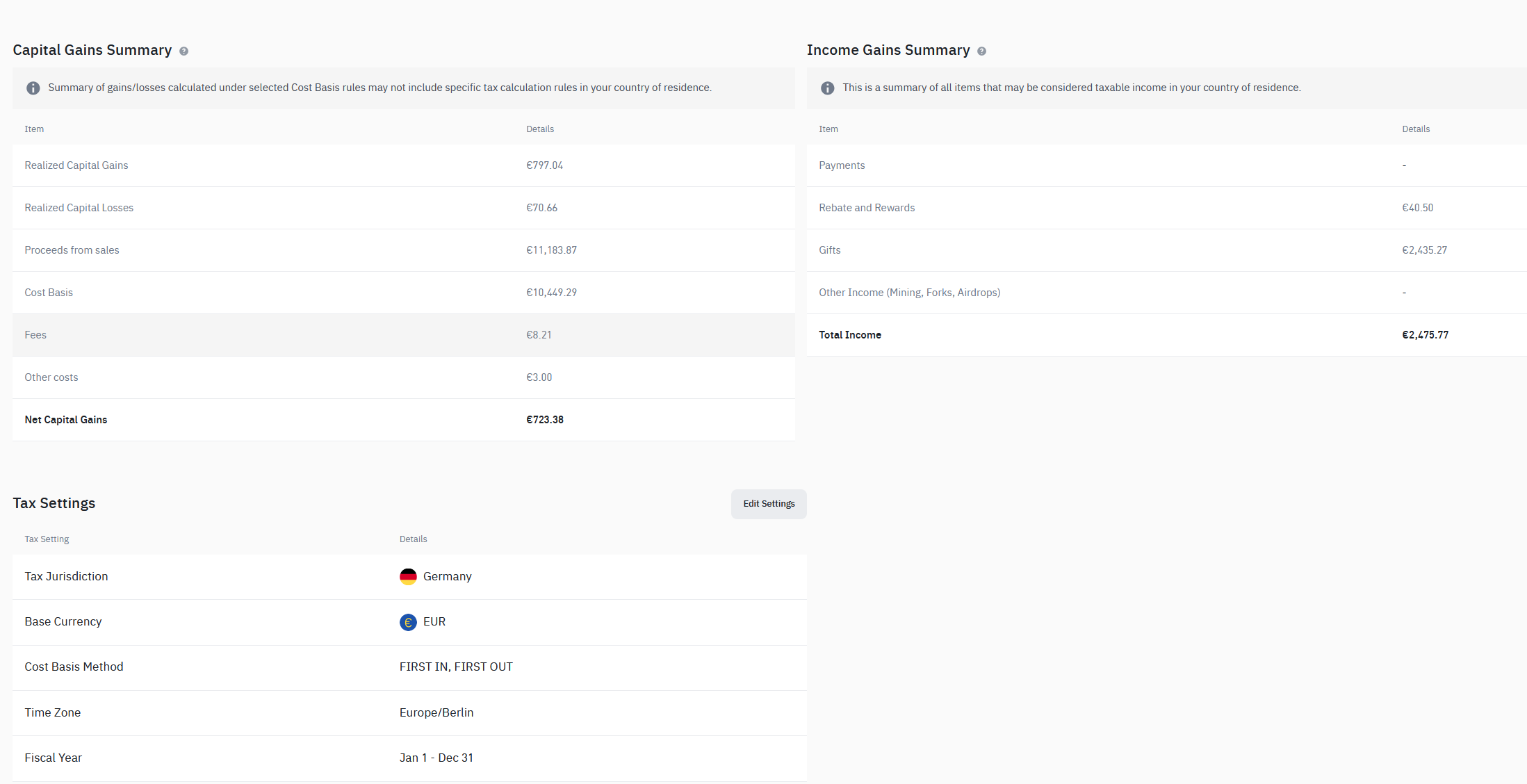This screenshot has height=784, width=1527.
Task: Click the Cost Basis Method row
Action: tap(409, 667)
